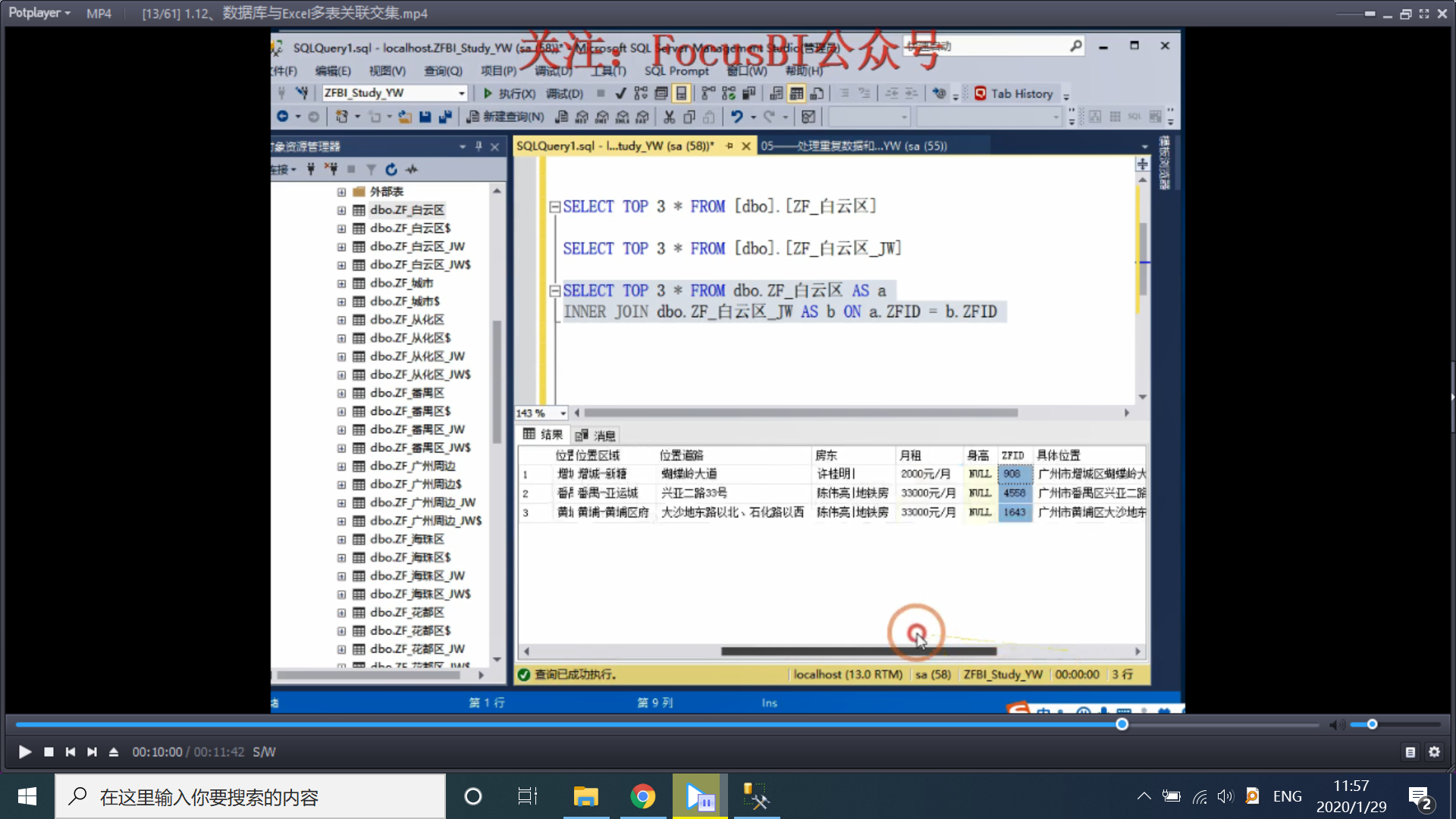
Task: Click the 执行(X) execute button
Action: coord(509,93)
